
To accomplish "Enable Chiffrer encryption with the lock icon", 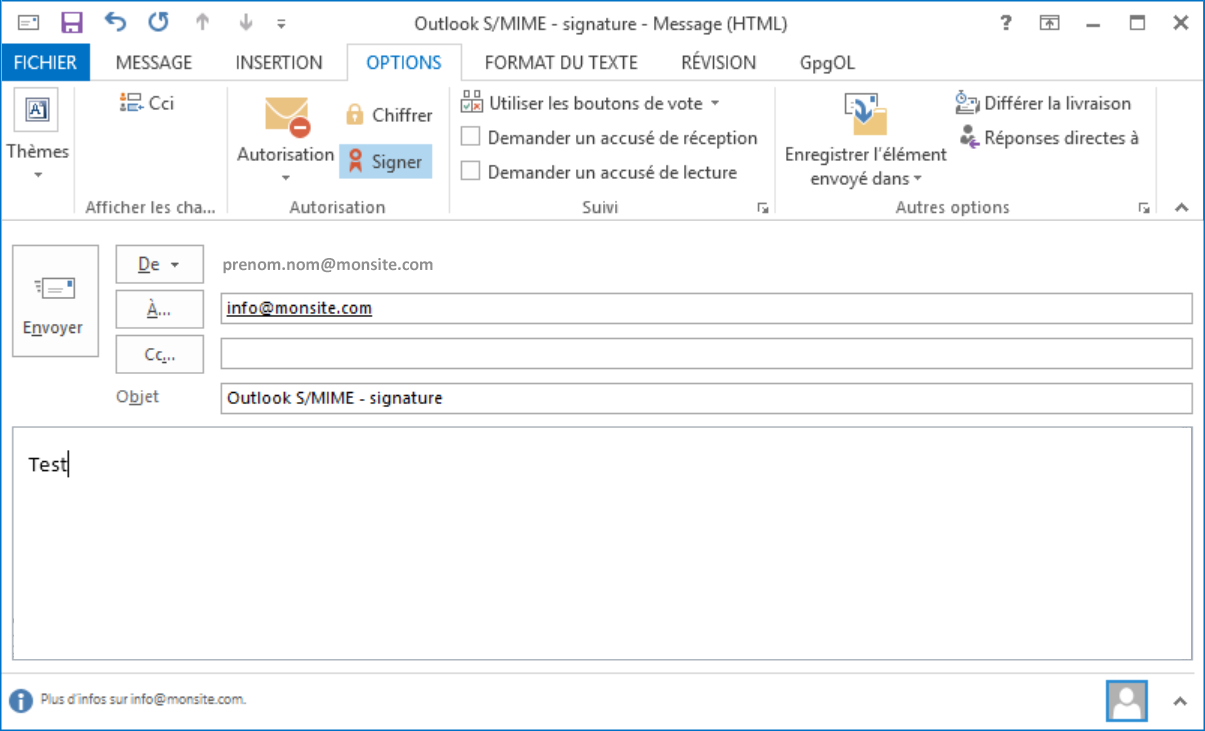I will coord(388,115).
